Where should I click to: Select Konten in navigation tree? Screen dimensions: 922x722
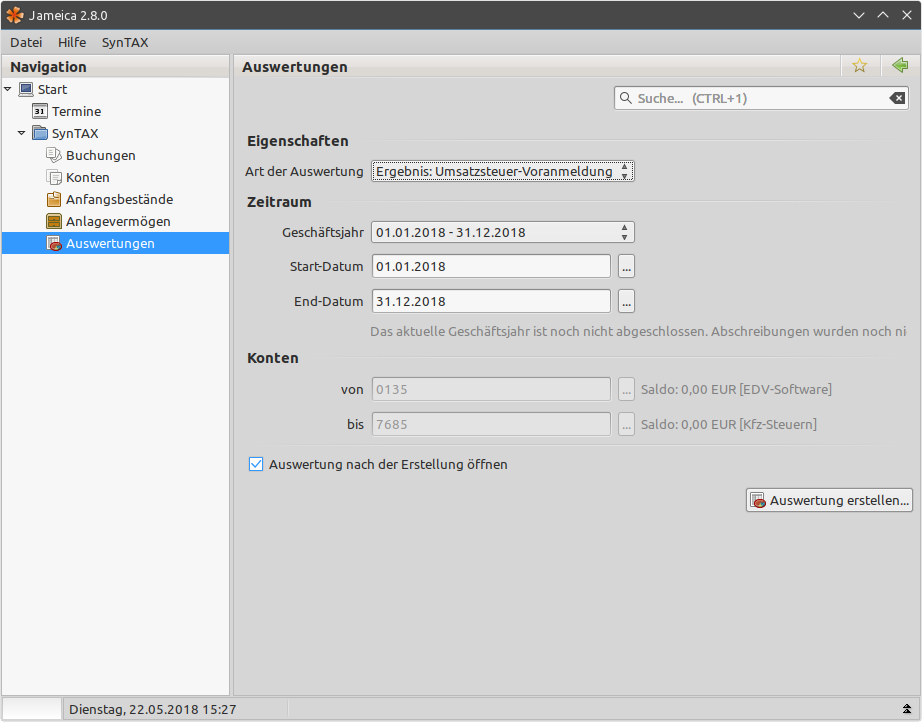pyautogui.click(x=88, y=177)
